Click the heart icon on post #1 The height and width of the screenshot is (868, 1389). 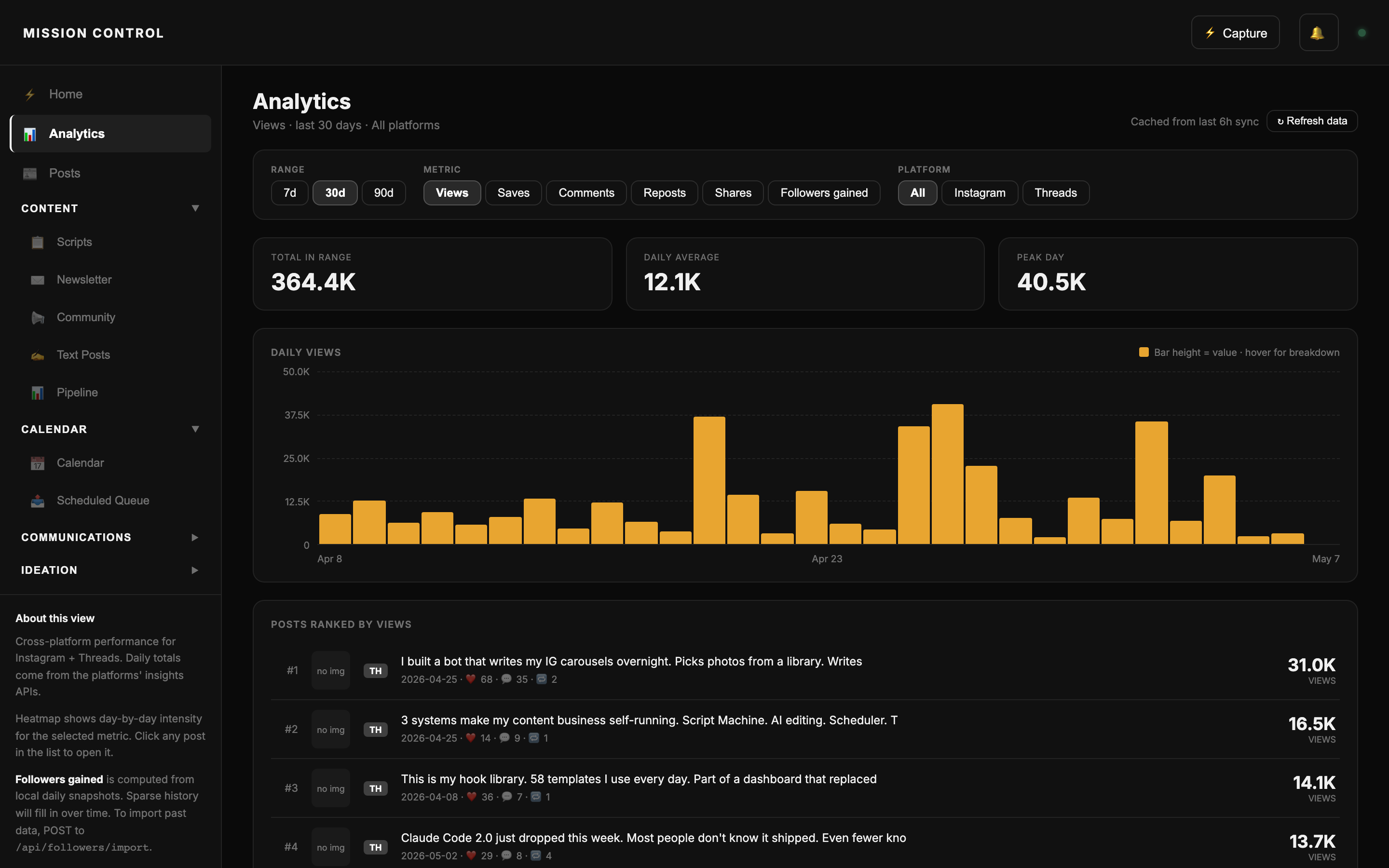(471, 679)
